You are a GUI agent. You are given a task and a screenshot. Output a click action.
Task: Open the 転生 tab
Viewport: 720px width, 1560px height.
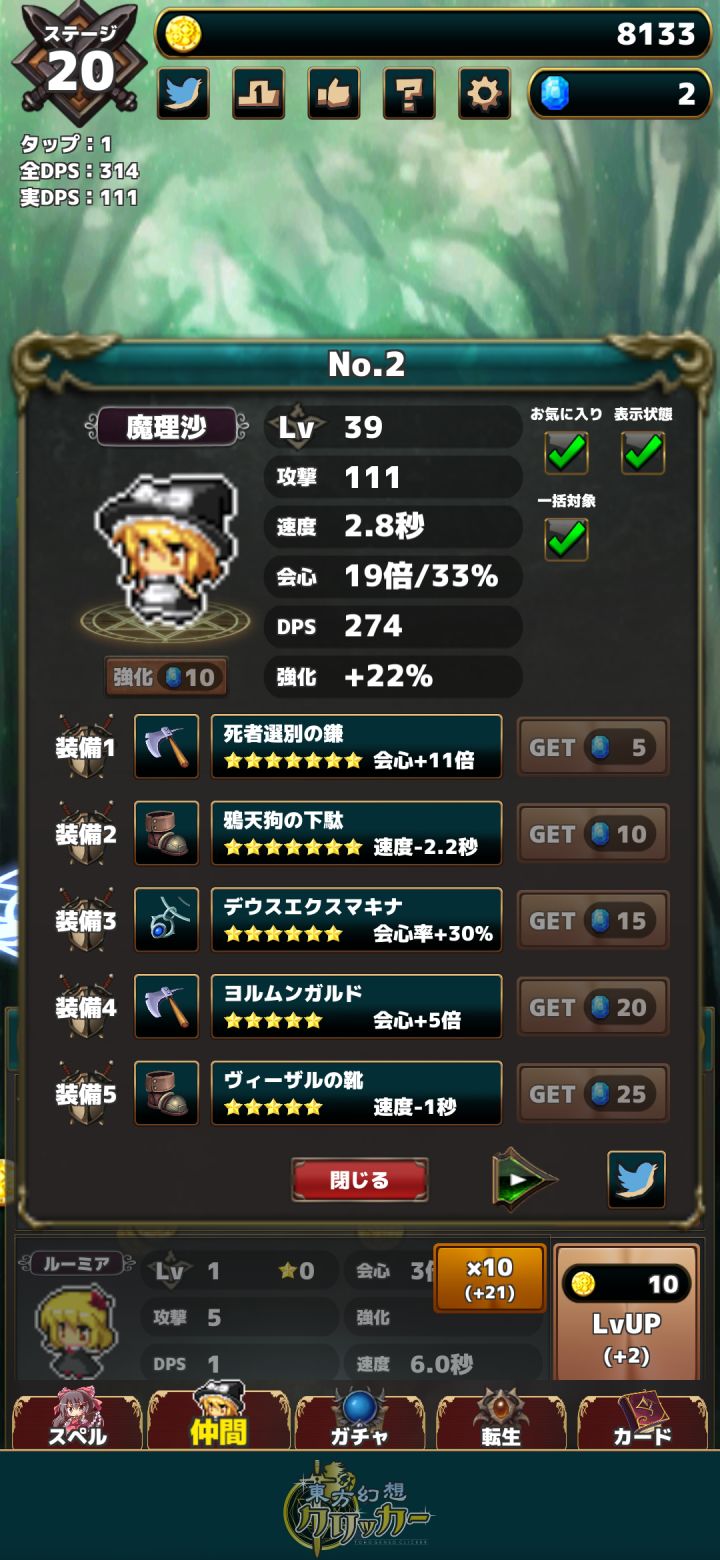coord(501,1418)
